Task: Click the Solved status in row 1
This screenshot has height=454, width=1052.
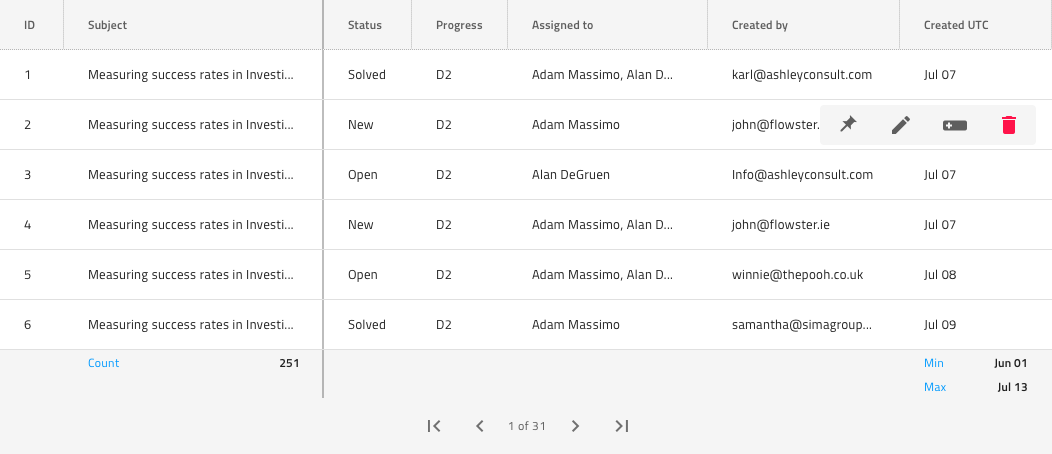Action: pos(367,75)
